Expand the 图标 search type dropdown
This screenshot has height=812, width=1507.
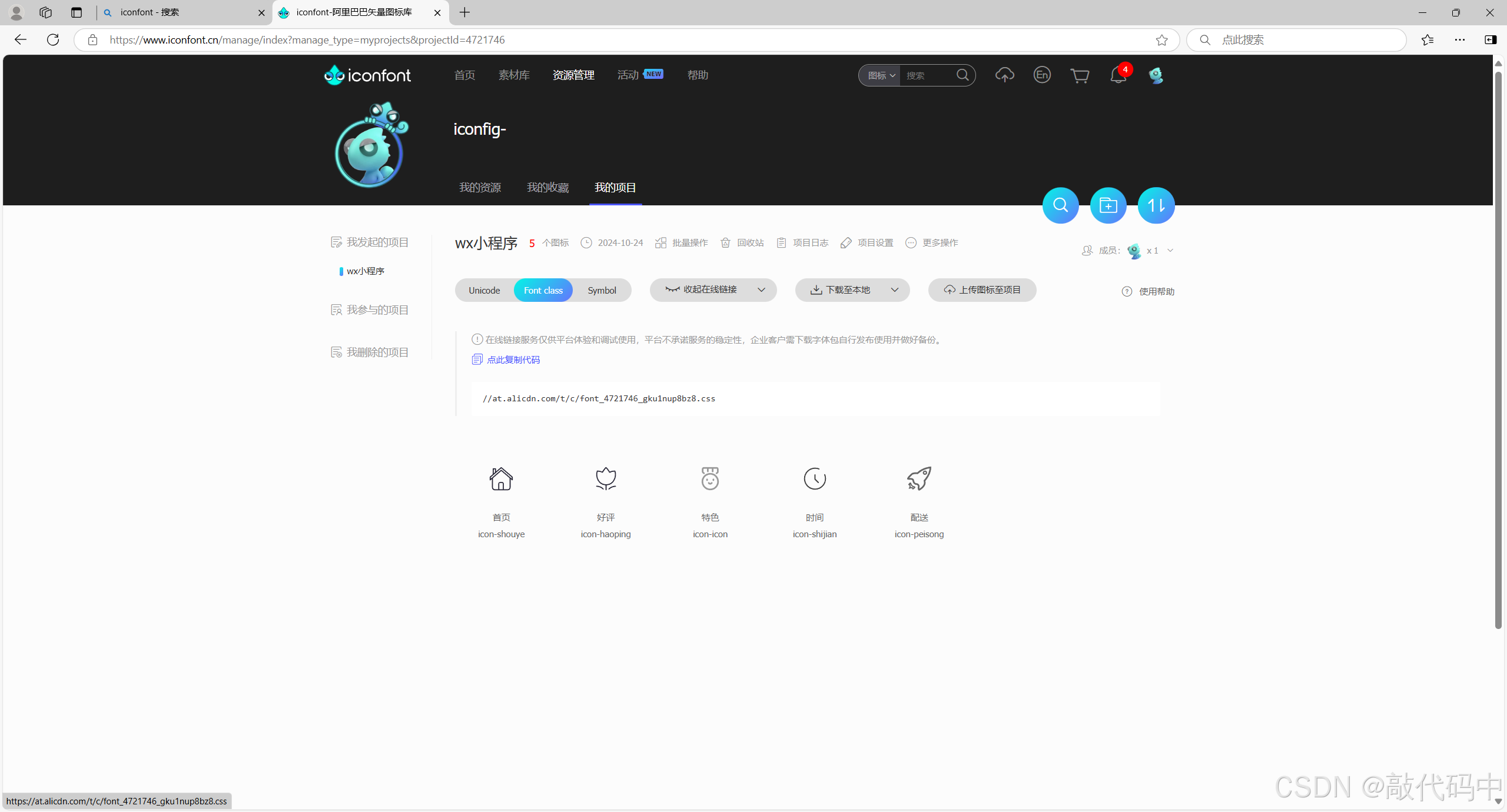click(881, 75)
